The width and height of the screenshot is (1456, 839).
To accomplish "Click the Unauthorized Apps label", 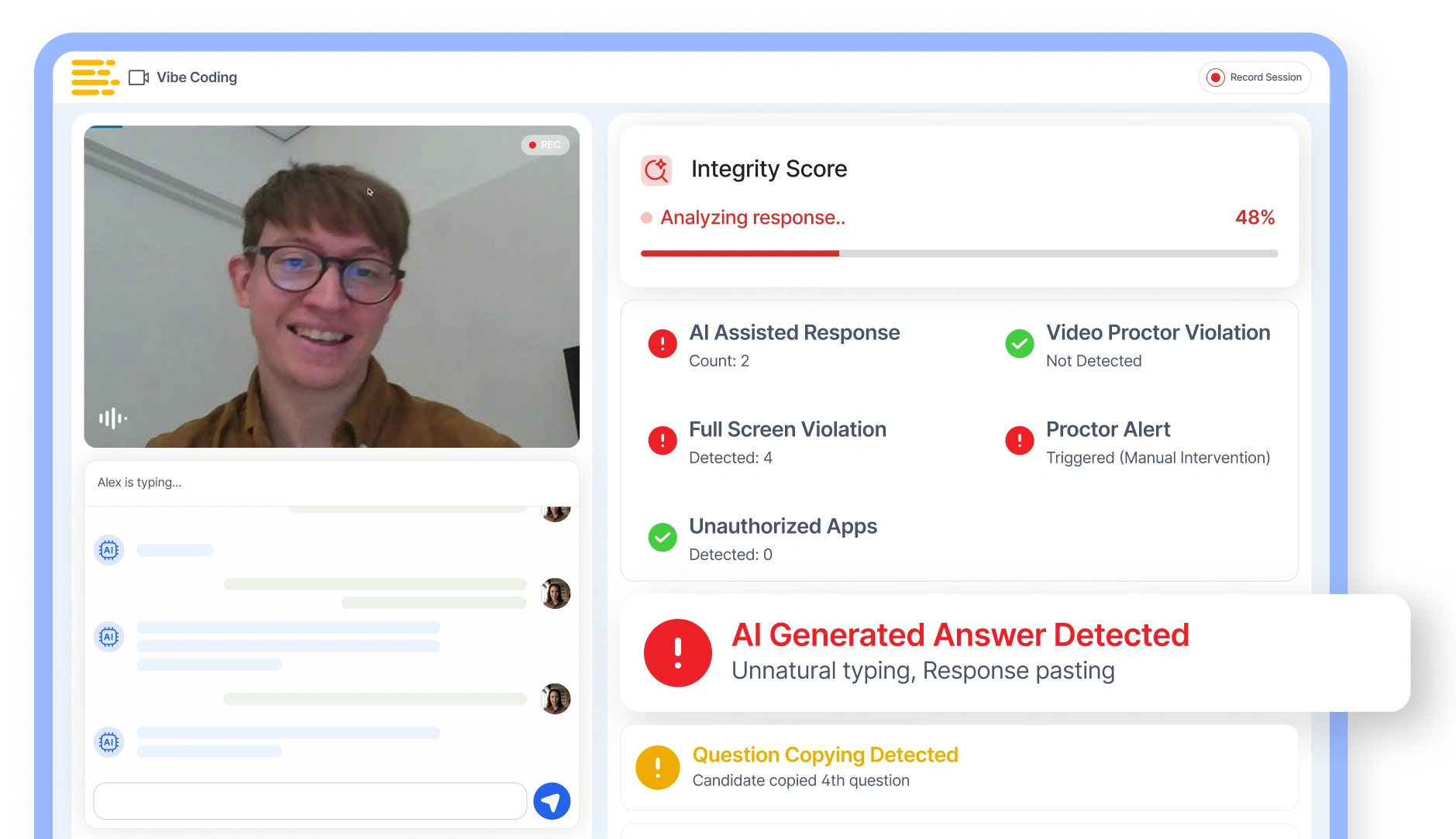I will coord(783,526).
